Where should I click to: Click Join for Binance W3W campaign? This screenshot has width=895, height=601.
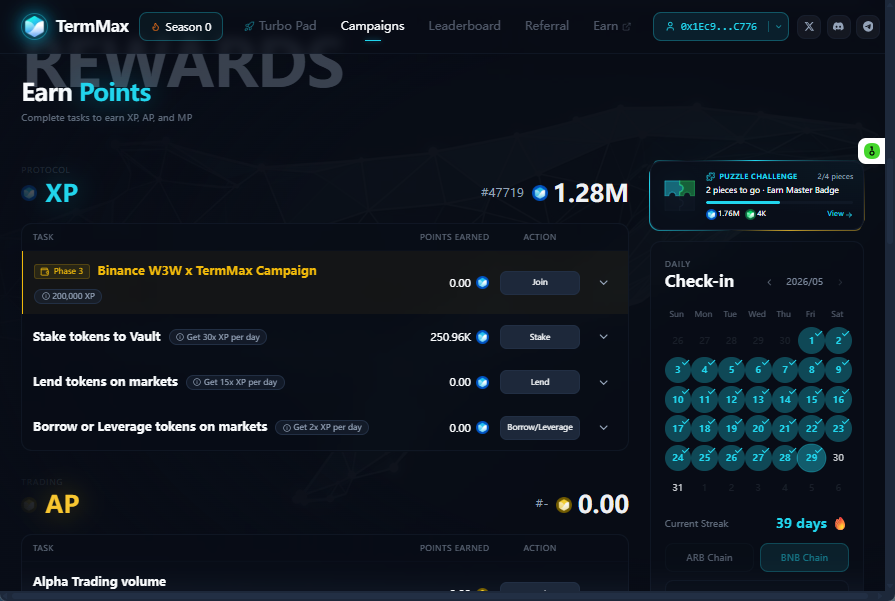coord(540,283)
